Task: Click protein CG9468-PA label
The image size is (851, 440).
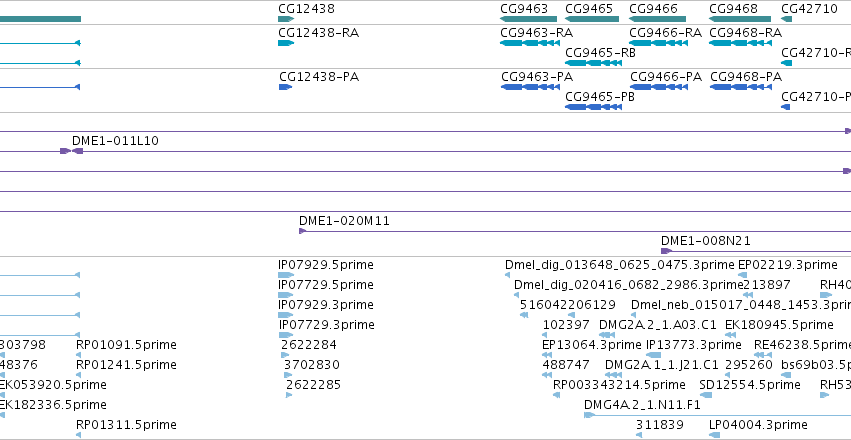Action: click(x=746, y=77)
